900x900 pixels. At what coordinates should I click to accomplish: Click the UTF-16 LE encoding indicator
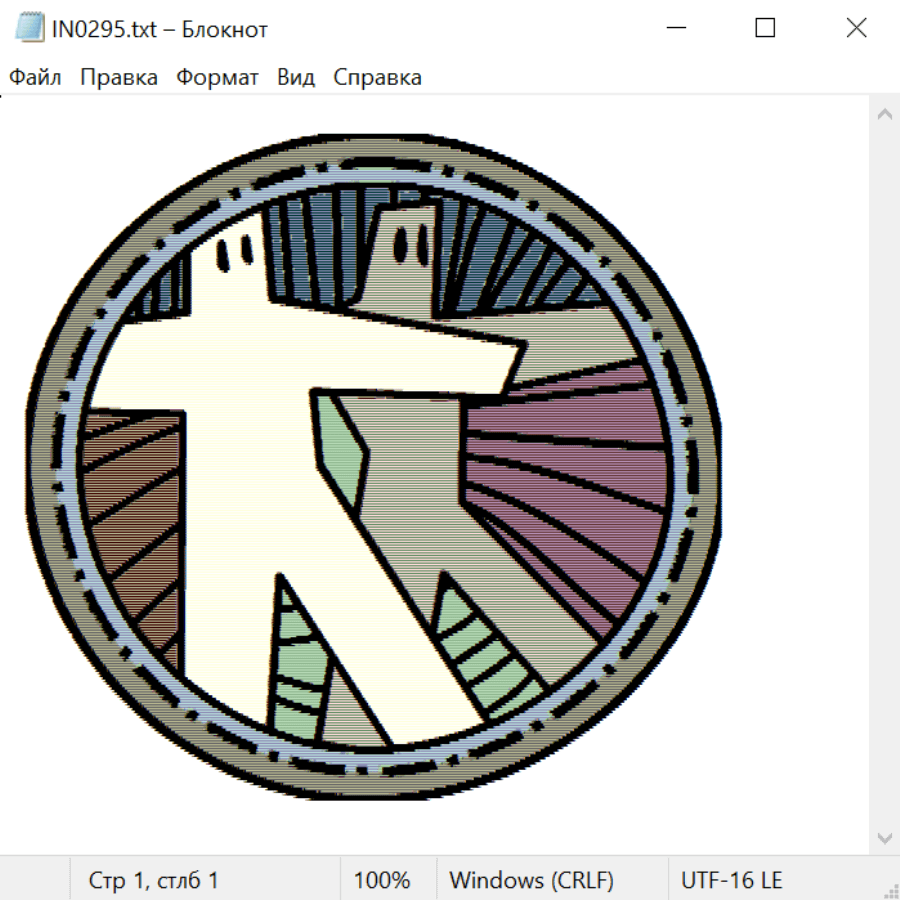point(732,880)
